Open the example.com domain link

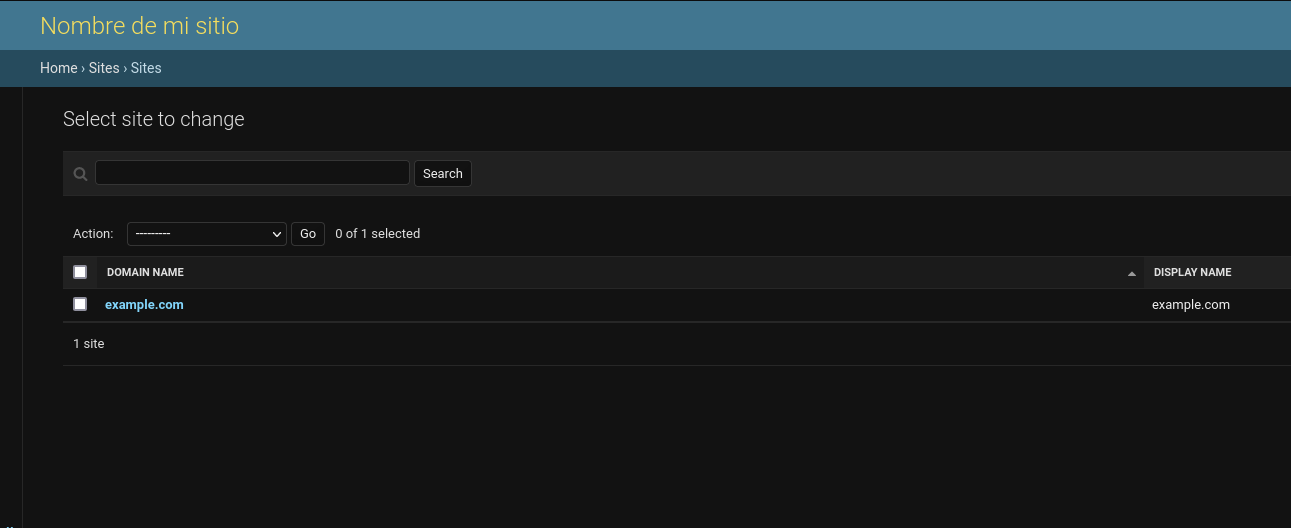click(144, 305)
